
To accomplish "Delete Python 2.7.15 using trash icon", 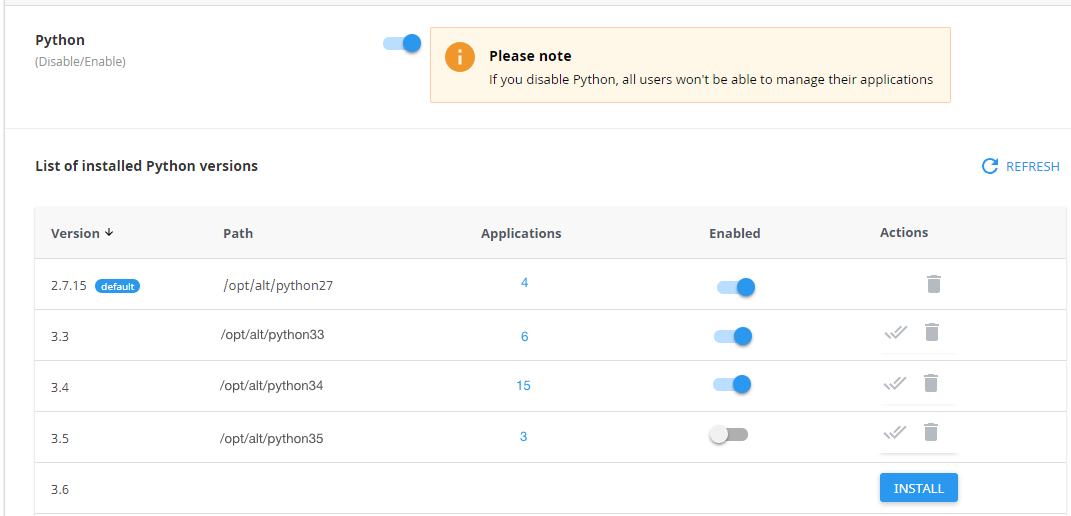I will click(x=933, y=284).
